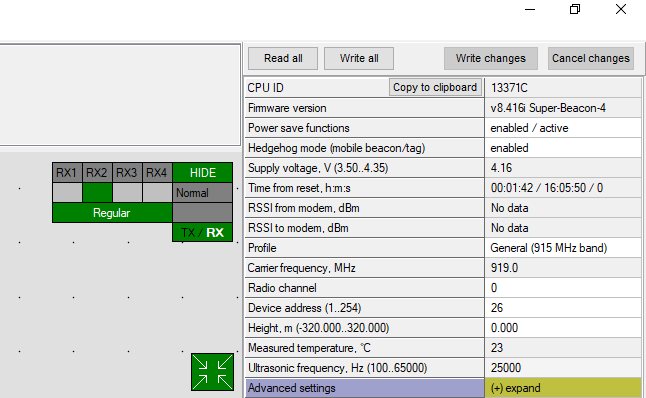Viewport: 646px width, 398px height.
Task: Select the Advanced settings row label
Action: point(365,388)
